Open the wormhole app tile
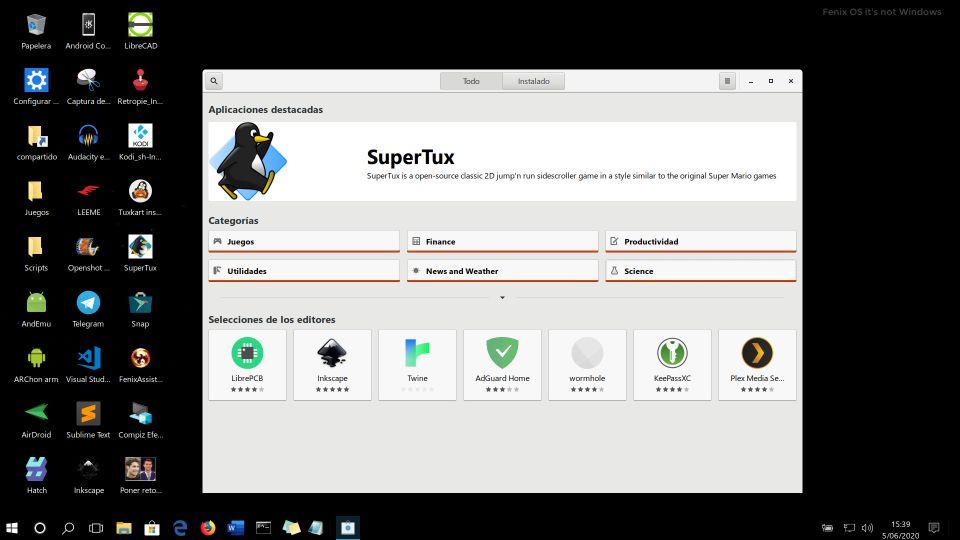The image size is (960, 540). tap(587, 365)
